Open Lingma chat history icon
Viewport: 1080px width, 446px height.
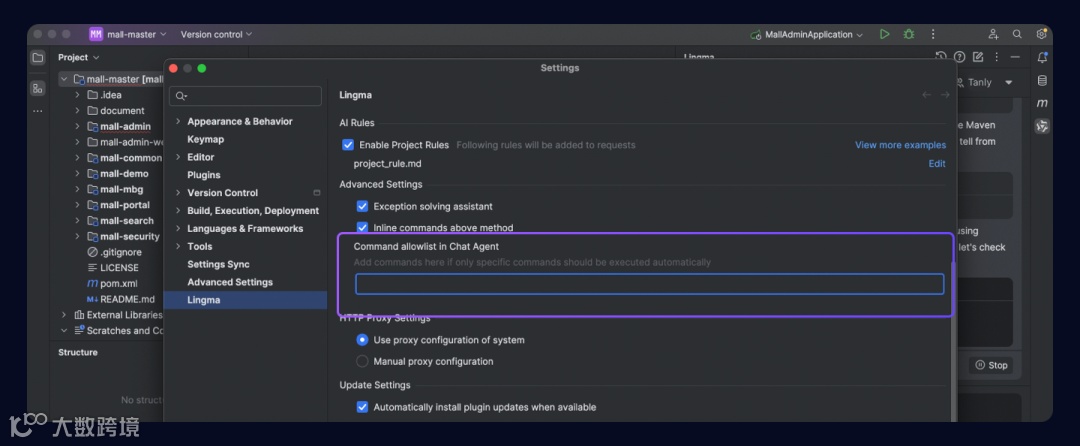point(941,57)
